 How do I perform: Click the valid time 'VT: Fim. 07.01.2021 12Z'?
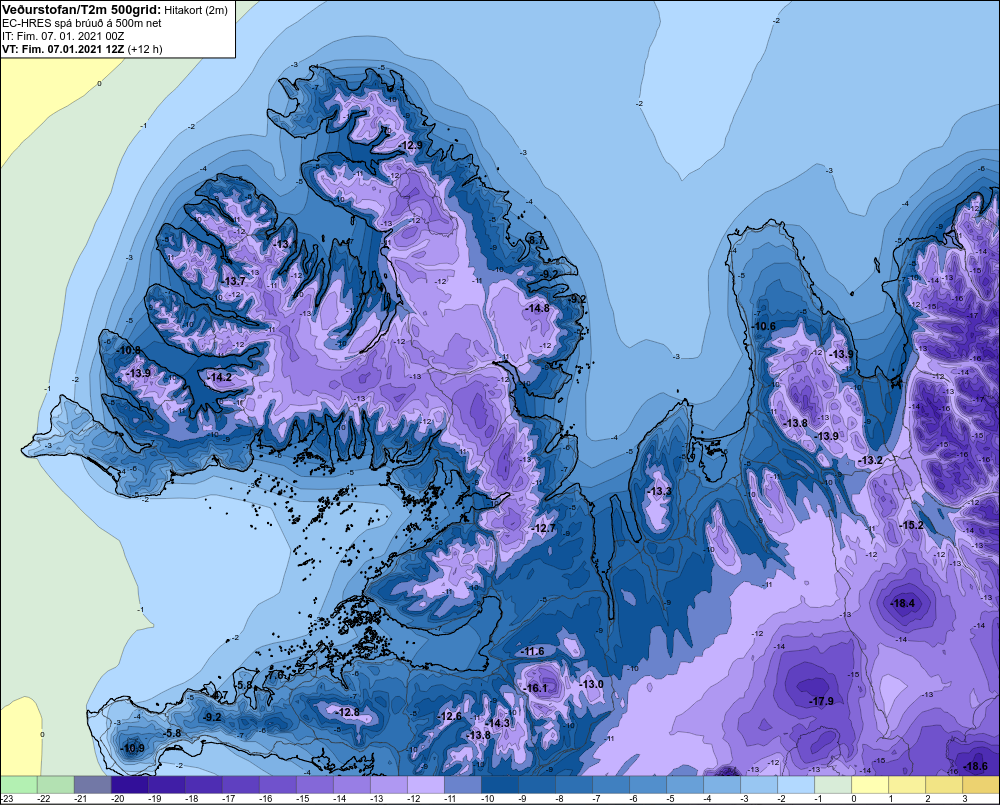[63, 49]
